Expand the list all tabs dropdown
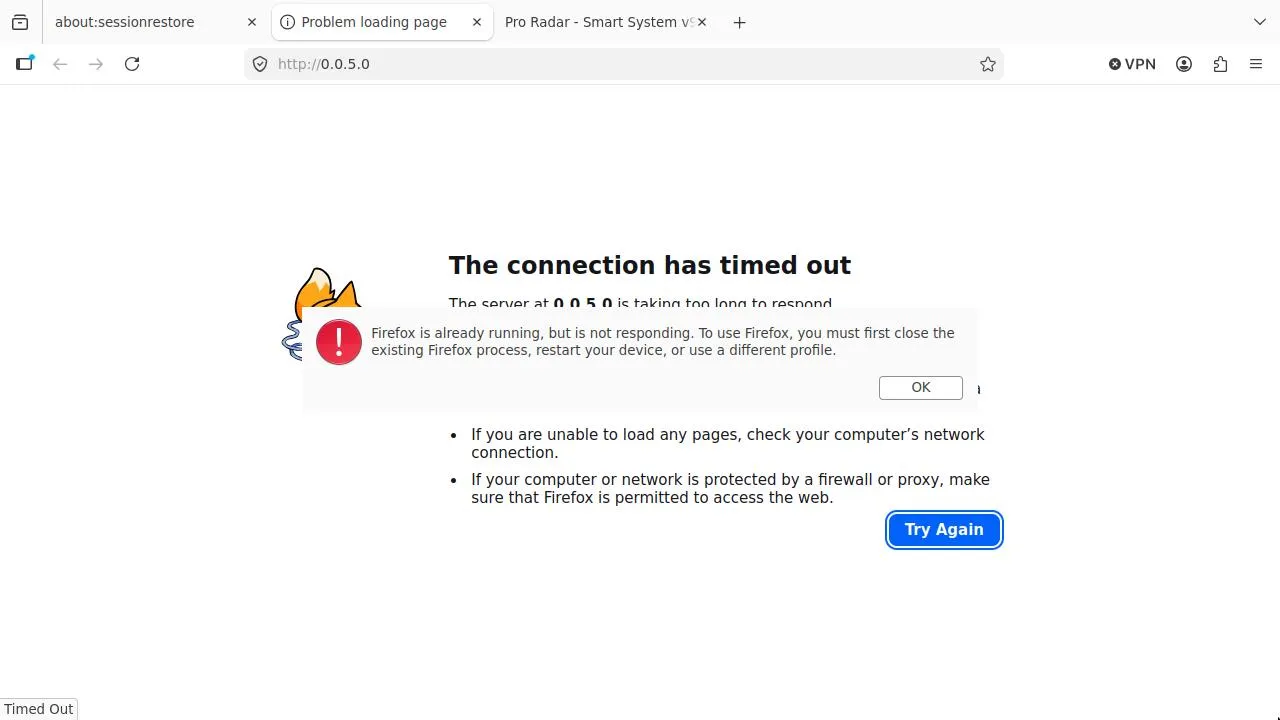Image resolution: width=1280 pixels, height=720 pixels. point(1260,22)
